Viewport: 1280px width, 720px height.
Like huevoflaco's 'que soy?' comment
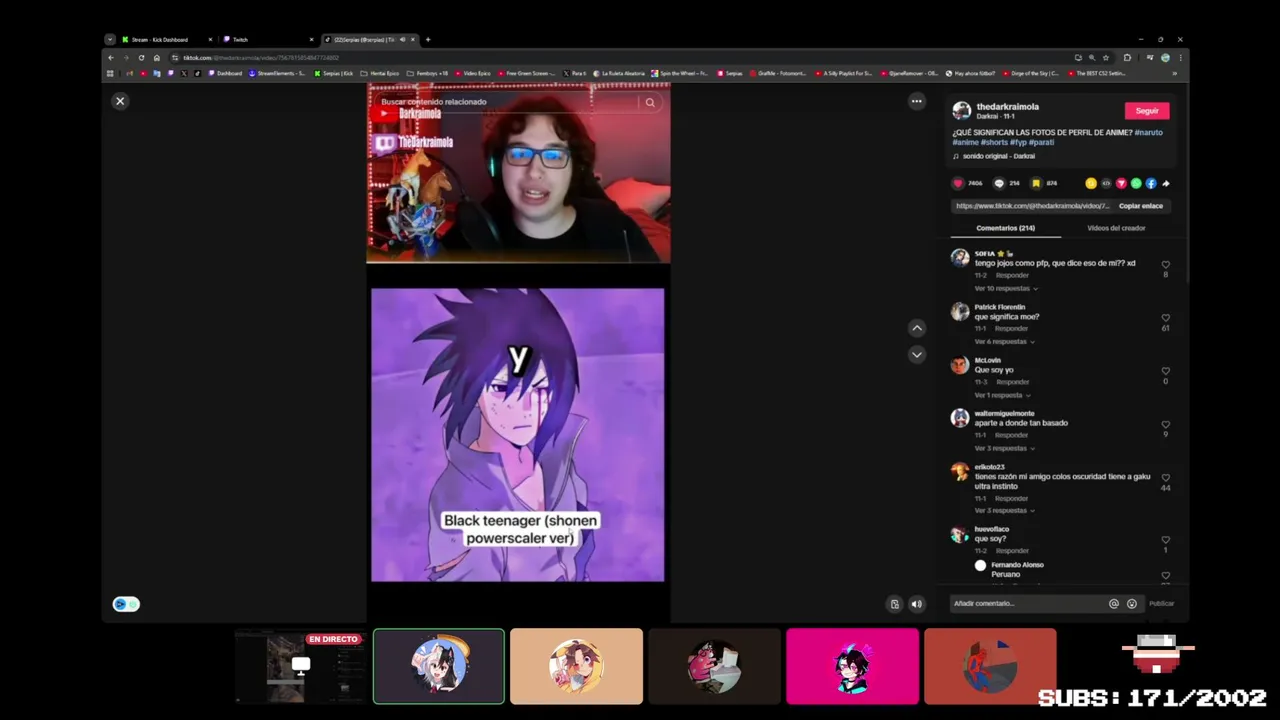tap(1165, 540)
